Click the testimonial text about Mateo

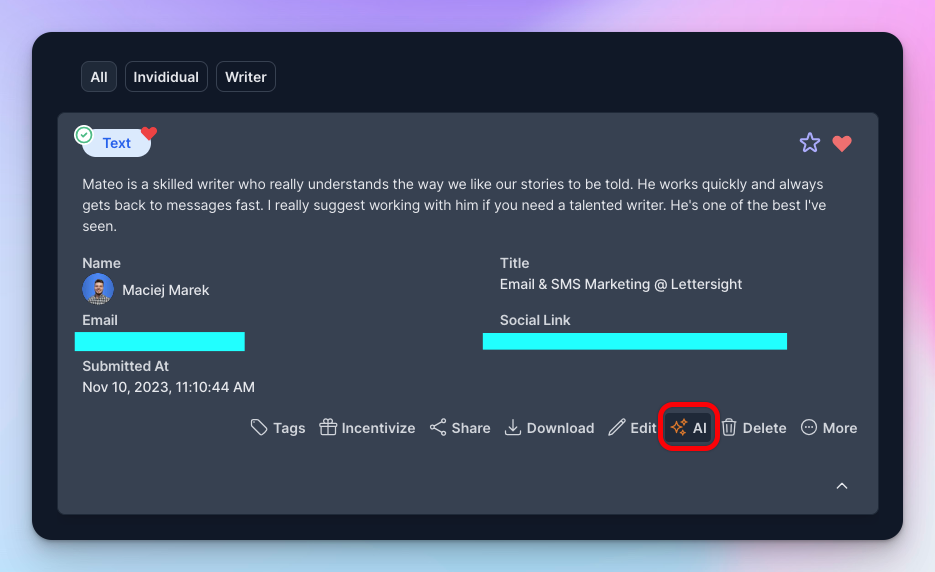point(453,205)
